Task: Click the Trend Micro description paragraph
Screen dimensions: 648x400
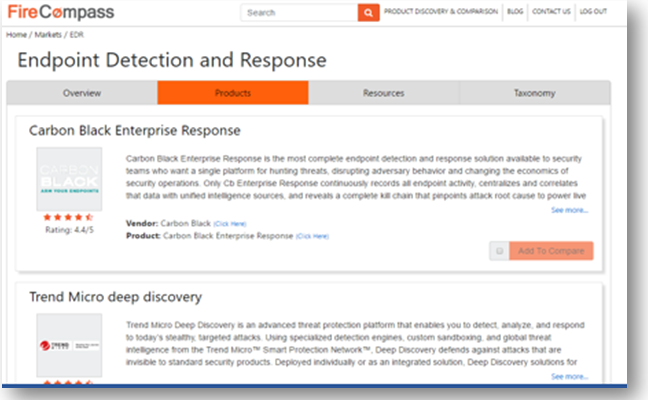Action: coord(355,344)
